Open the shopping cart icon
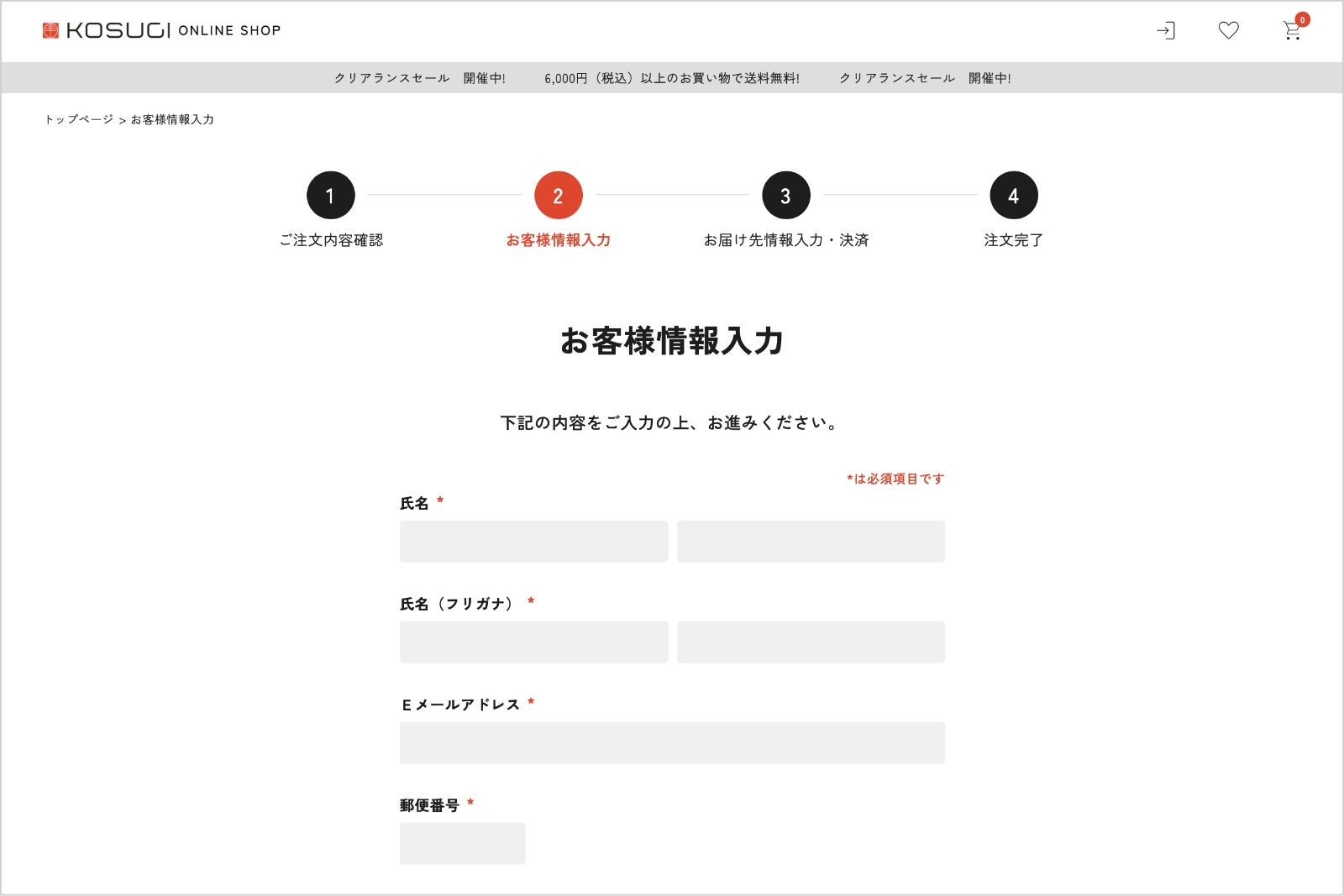This screenshot has width=1344, height=896. [x=1292, y=31]
